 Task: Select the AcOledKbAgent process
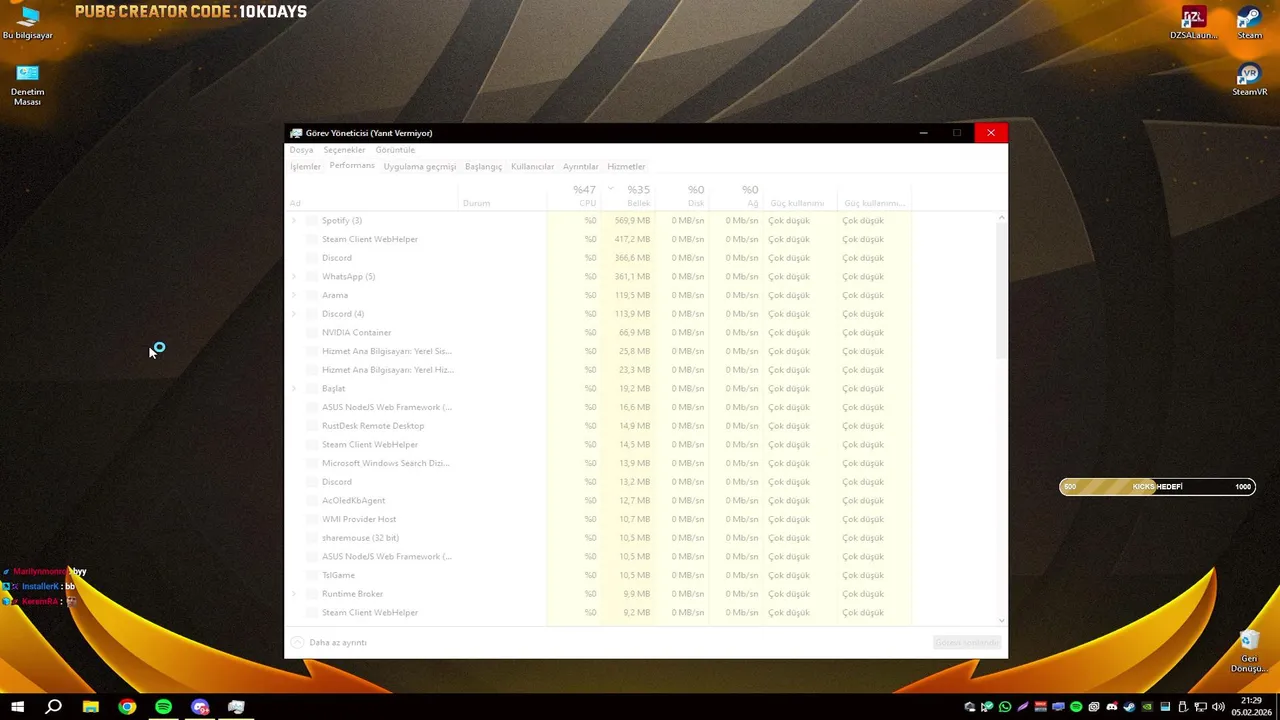[598, 500]
